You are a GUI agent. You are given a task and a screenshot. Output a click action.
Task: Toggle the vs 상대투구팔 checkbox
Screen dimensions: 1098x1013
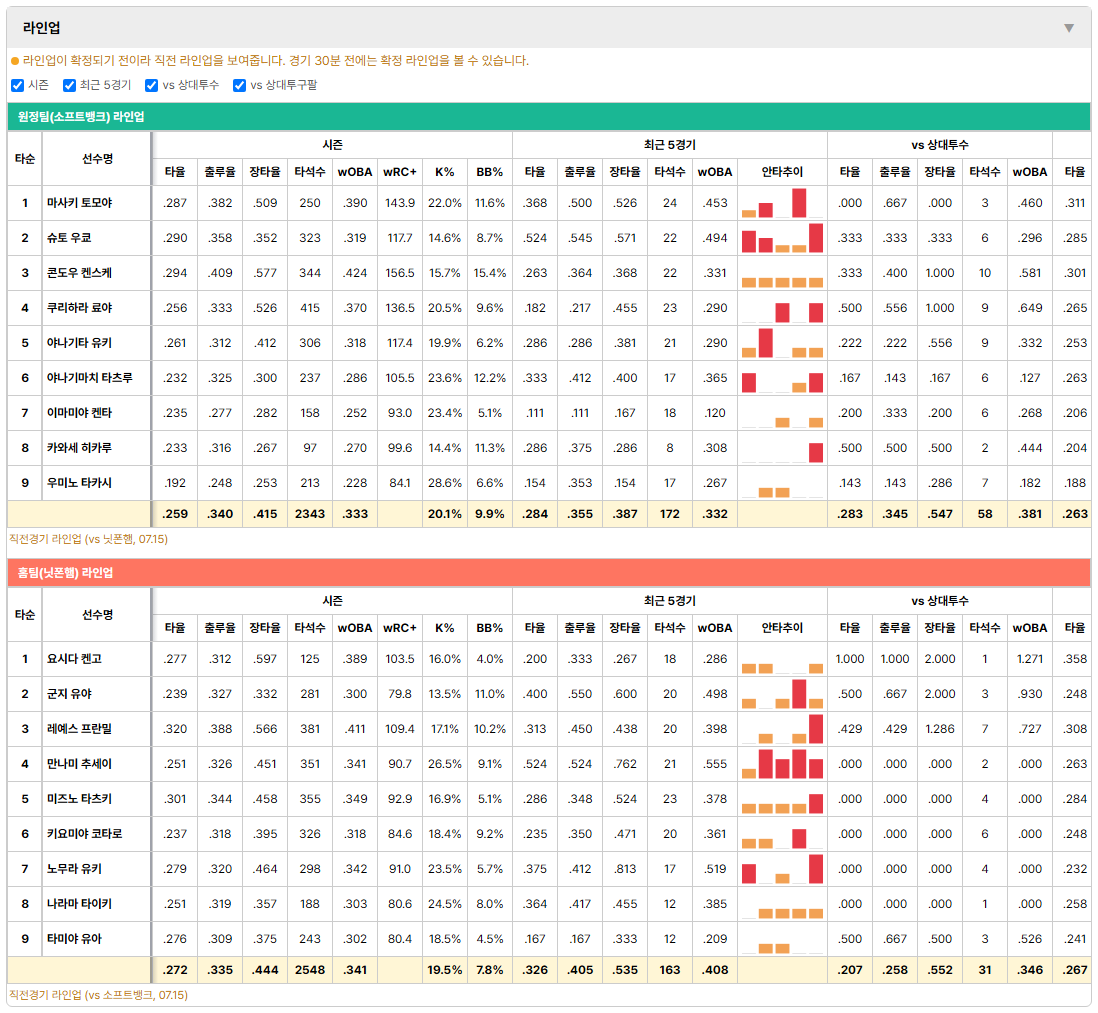coord(239,85)
